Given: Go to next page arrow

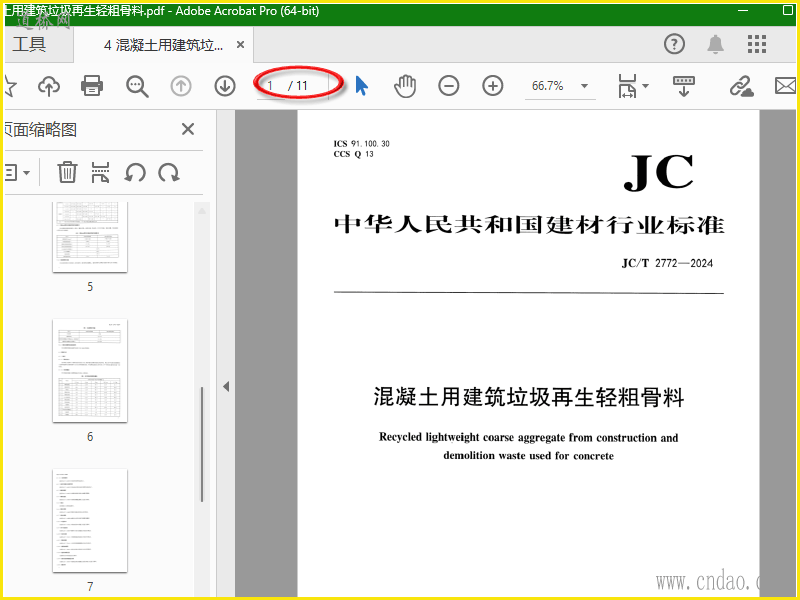Looking at the screenshot, I should coord(224,86).
